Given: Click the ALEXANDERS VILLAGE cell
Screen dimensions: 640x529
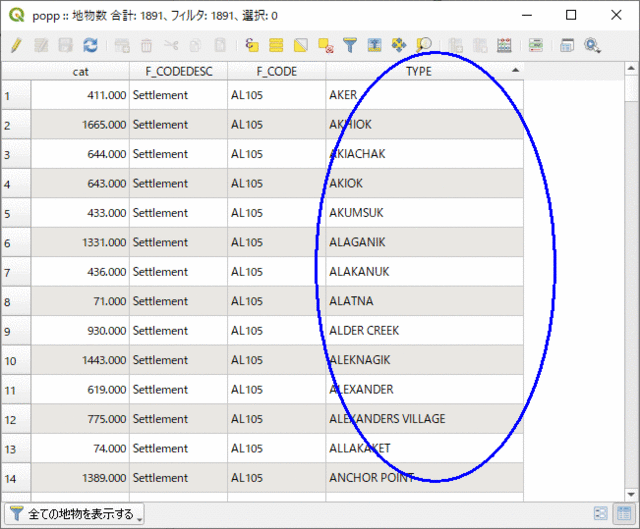Looking at the screenshot, I should [x=424, y=419].
